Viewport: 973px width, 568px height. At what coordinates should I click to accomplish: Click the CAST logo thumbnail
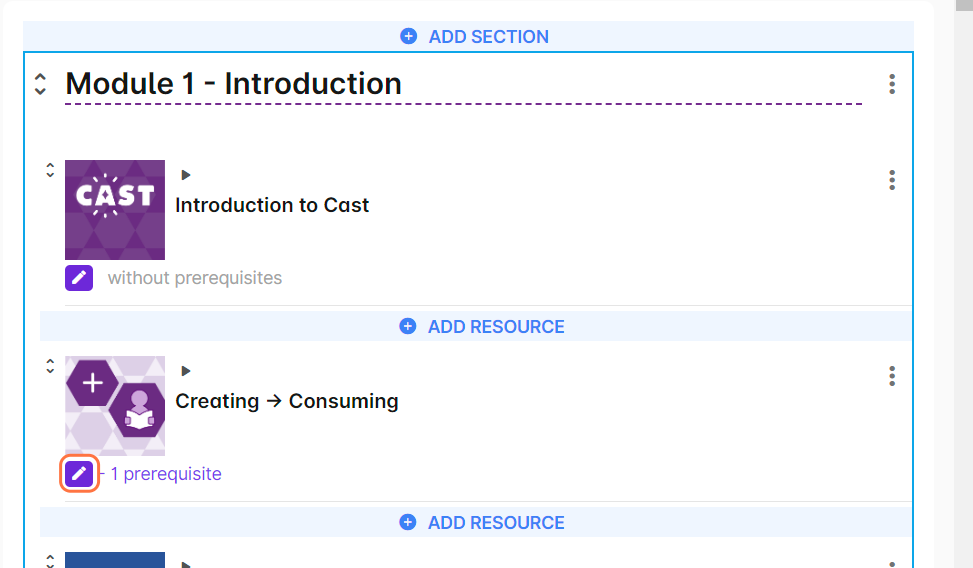[115, 210]
